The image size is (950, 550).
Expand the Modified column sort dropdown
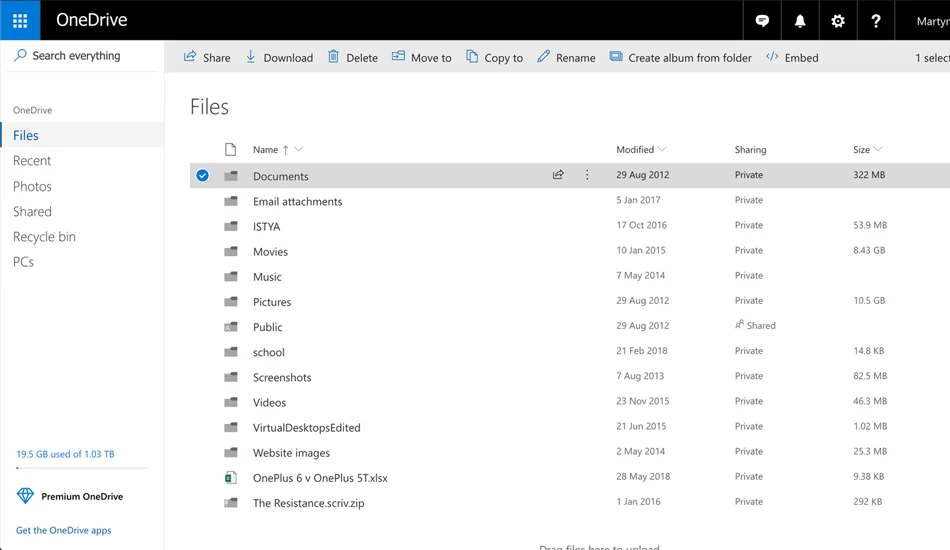(x=662, y=150)
